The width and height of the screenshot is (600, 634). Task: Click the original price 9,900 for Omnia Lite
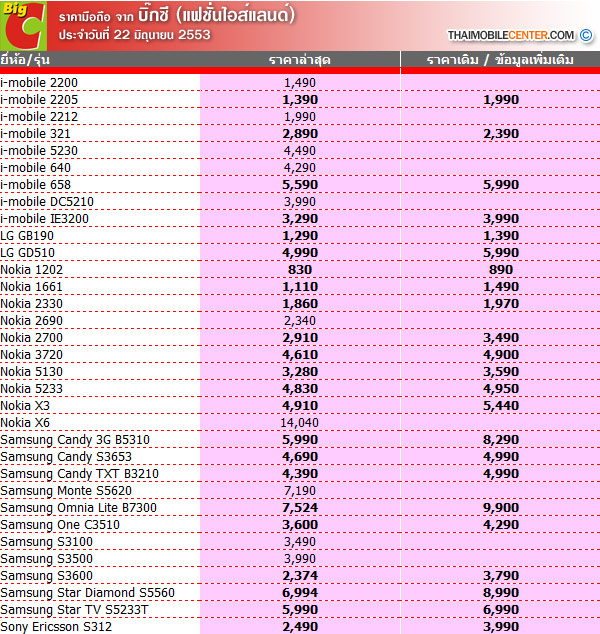pos(501,508)
